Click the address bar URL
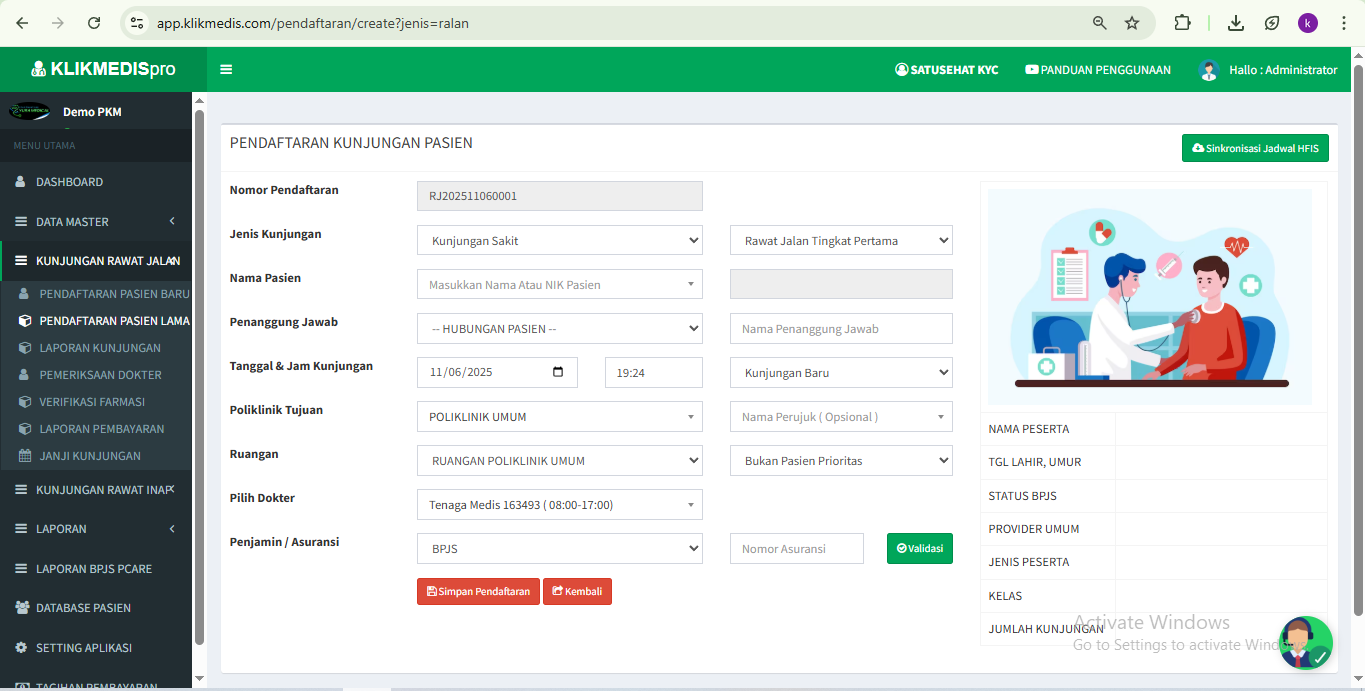1365x691 pixels. [x=313, y=23]
